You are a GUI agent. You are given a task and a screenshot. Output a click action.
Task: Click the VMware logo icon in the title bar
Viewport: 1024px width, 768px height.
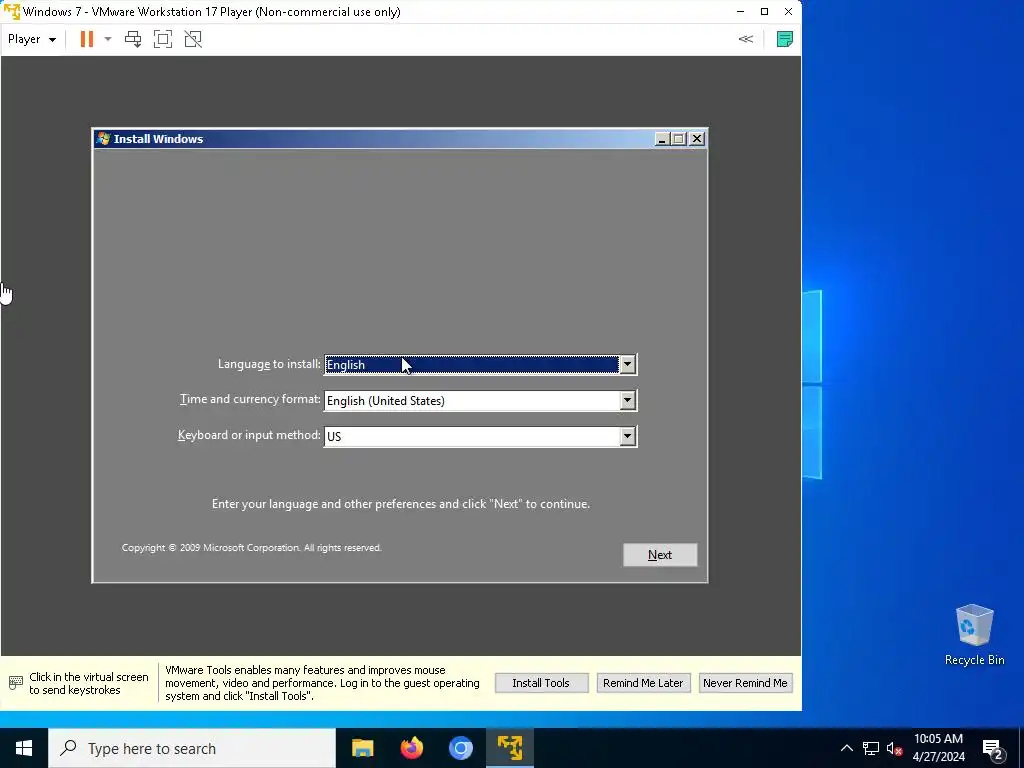point(12,12)
